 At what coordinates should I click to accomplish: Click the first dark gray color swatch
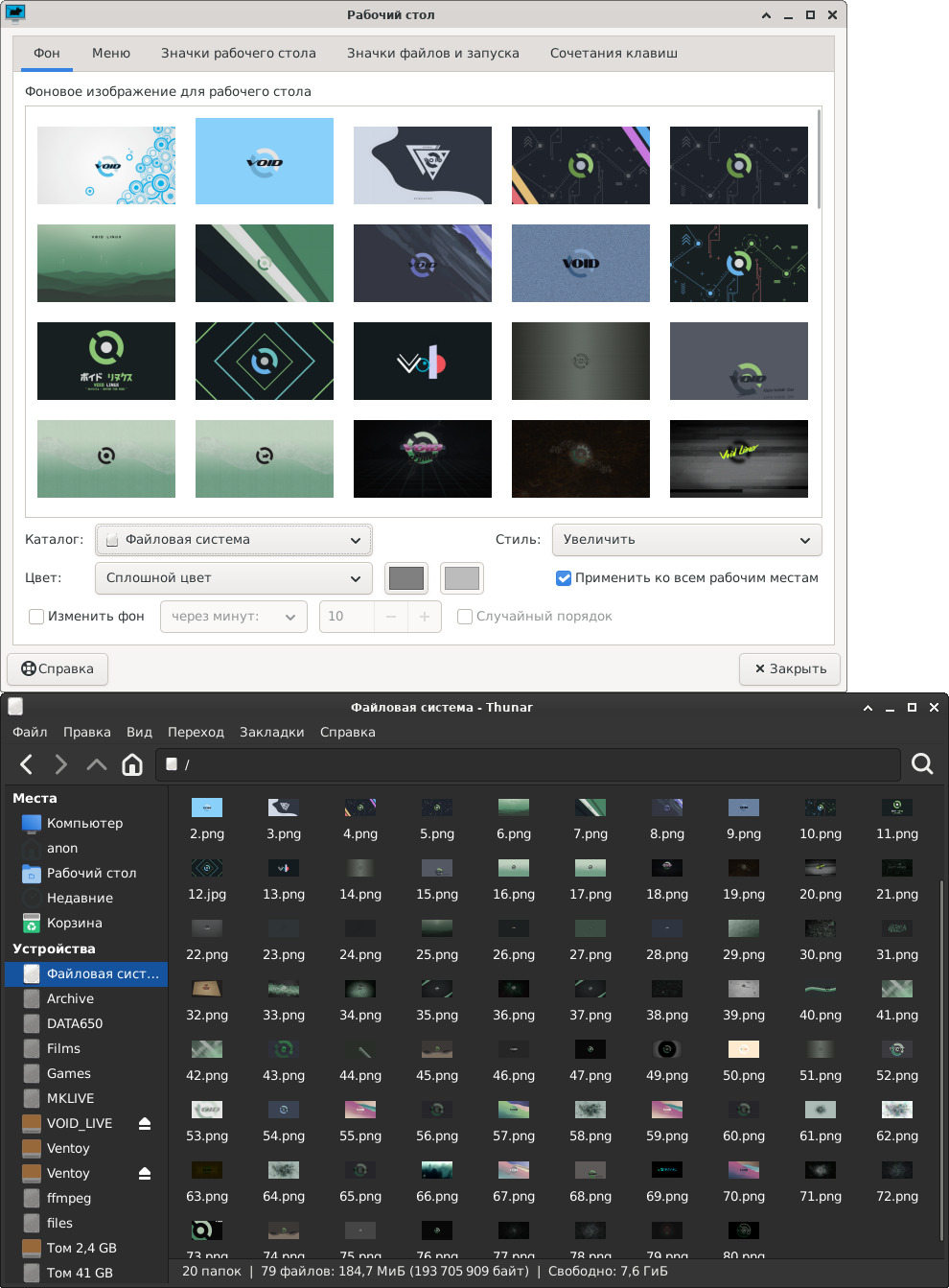pos(406,578)
